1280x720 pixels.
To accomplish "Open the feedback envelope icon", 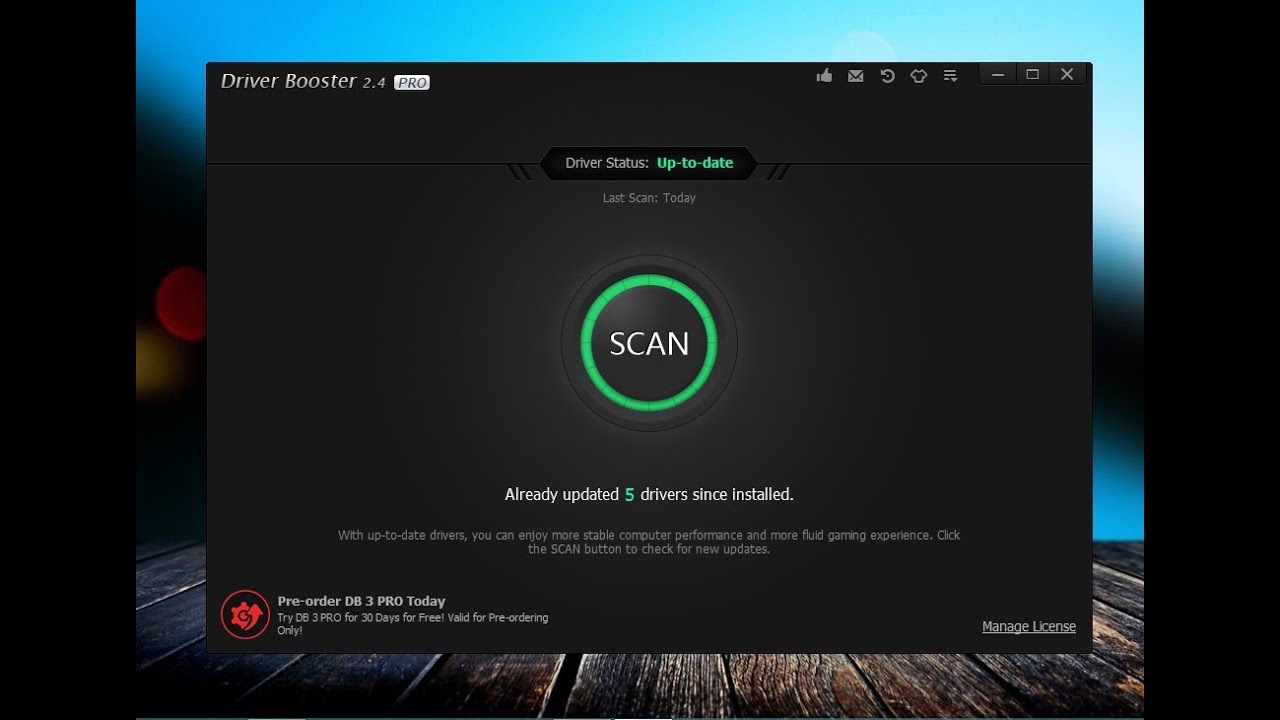I will pyautogui.click(x=855, y=75).
